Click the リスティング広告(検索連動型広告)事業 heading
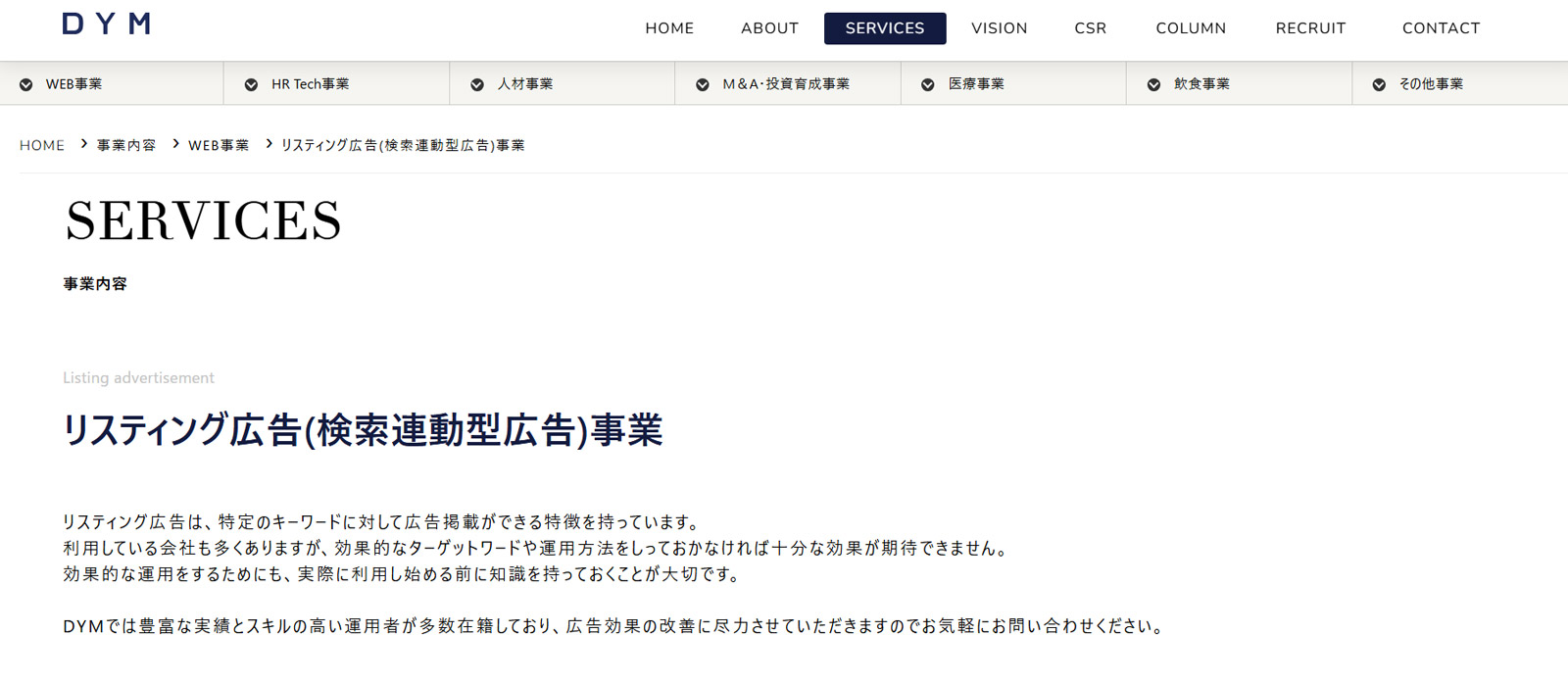1568x683 pixels. [x=363, y=430]
